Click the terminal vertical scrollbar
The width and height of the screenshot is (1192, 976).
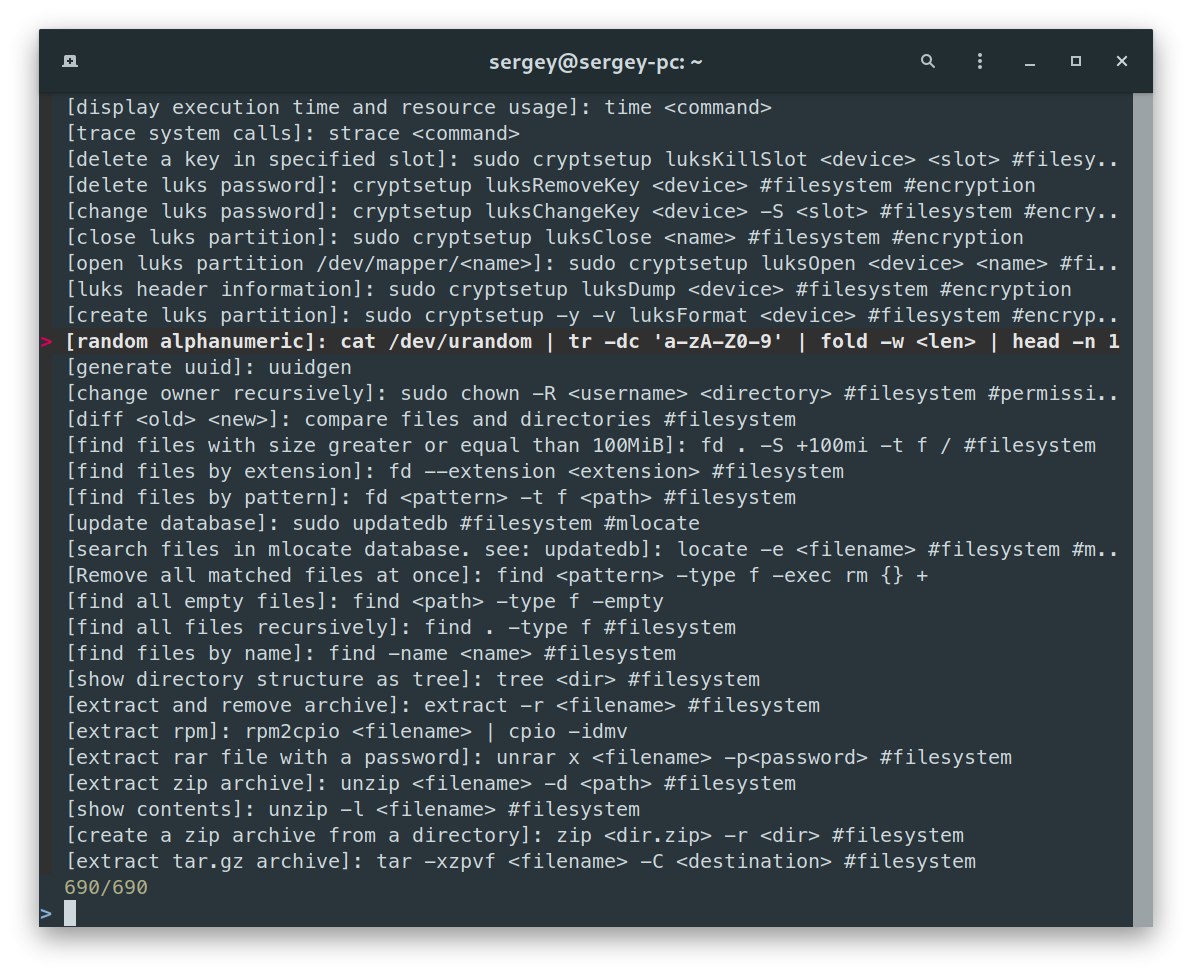point(1143,509)
